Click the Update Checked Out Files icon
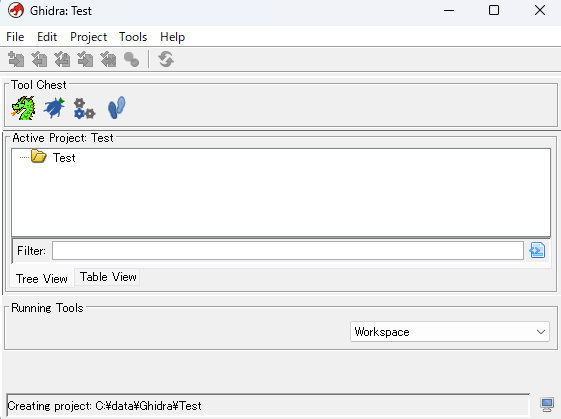561x419 pixels. click(x=62, y=59)
